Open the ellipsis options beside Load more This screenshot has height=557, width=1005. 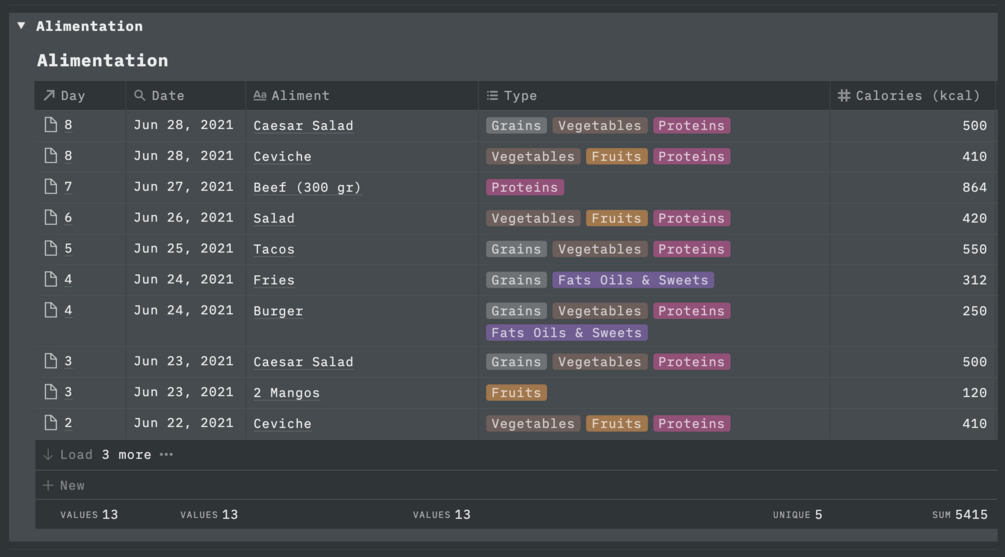[x=166, y=455]
